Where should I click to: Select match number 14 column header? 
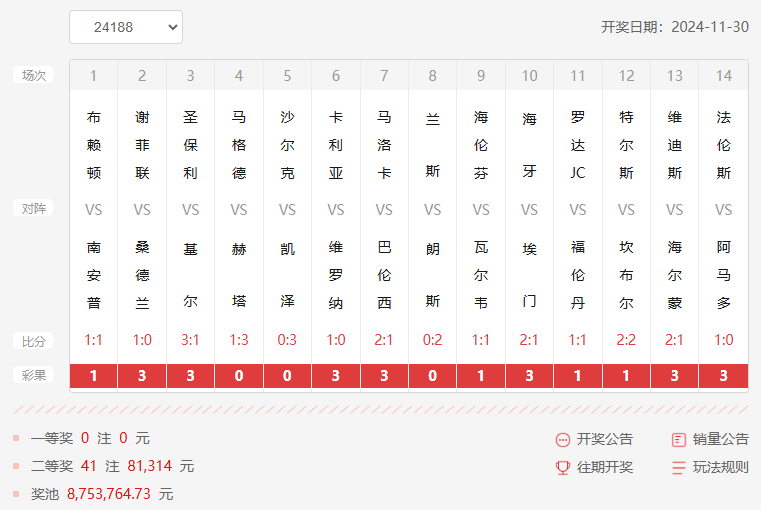pos(724,76)
